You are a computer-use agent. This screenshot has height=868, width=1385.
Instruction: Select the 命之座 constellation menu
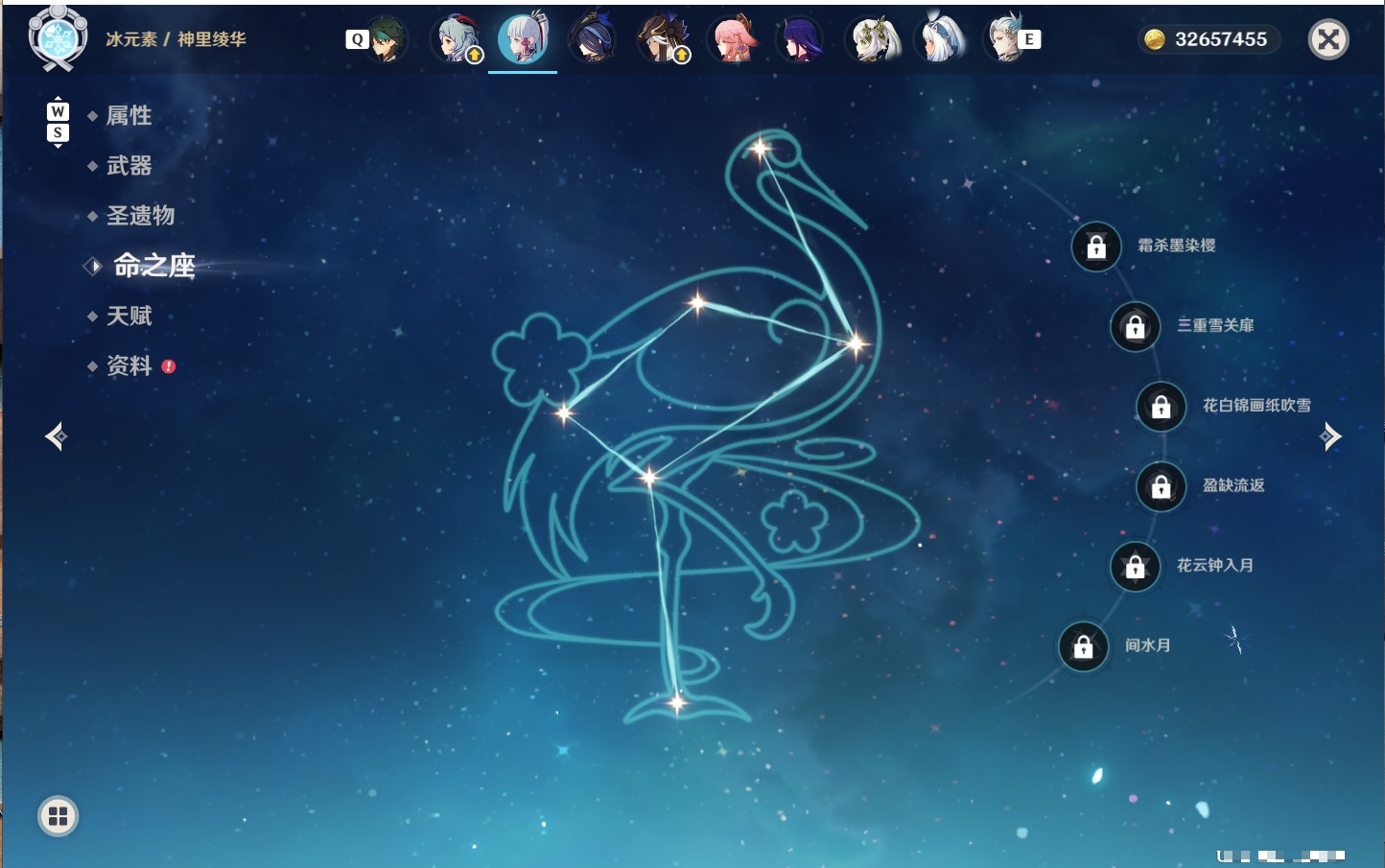point(153,266)
